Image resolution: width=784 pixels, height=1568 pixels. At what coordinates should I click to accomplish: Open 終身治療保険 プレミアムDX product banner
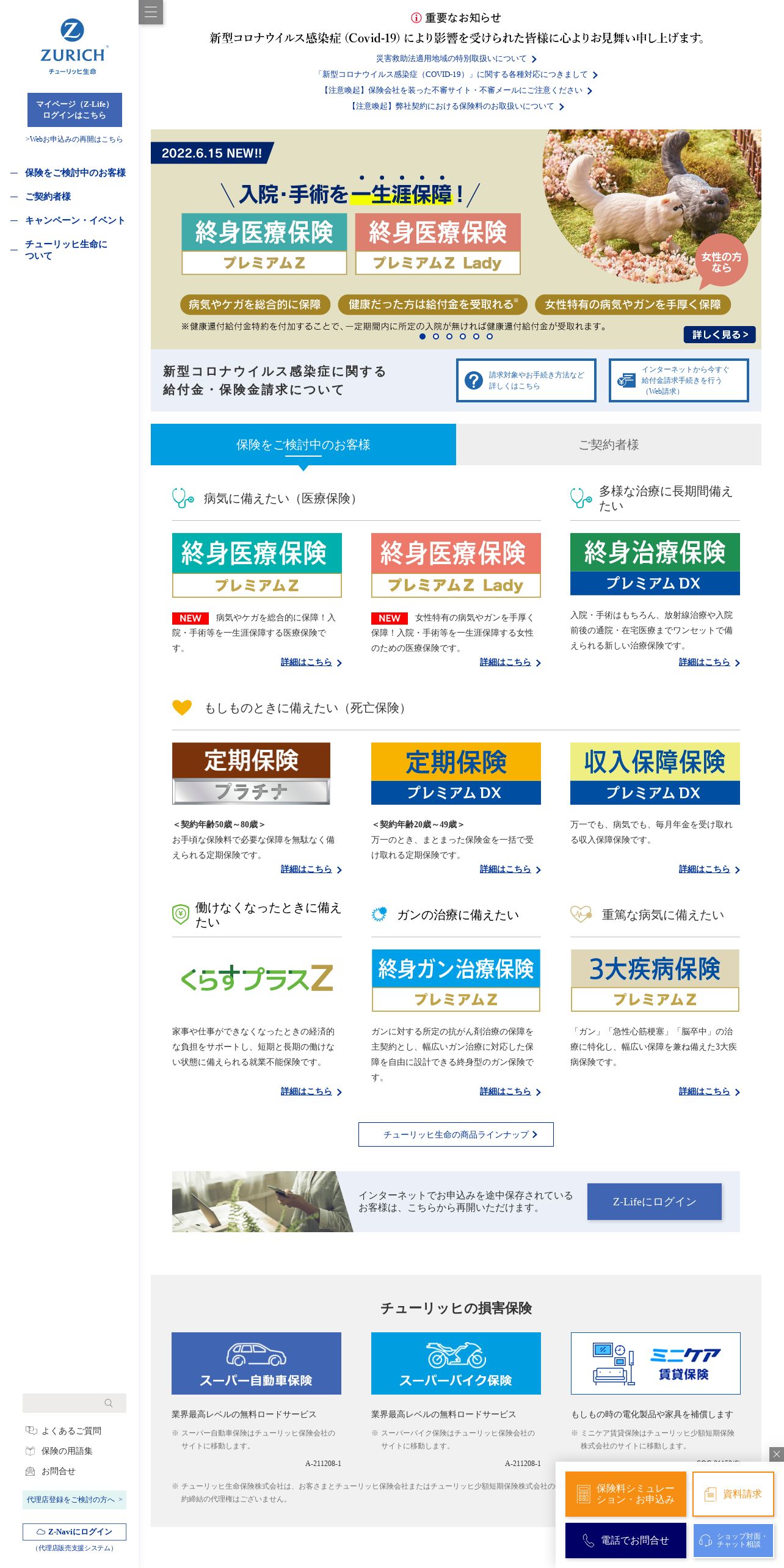pyautogui.click(x=655, y=564)
